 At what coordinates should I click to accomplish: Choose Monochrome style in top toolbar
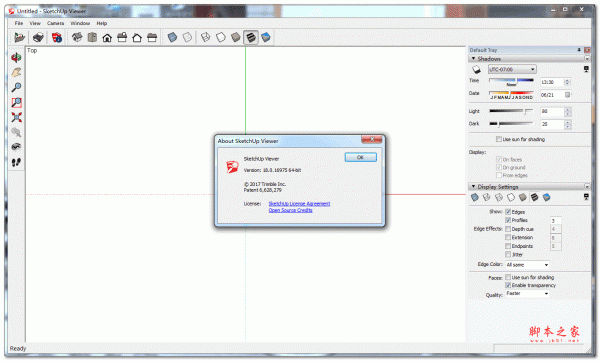click(x=266, y=38)
